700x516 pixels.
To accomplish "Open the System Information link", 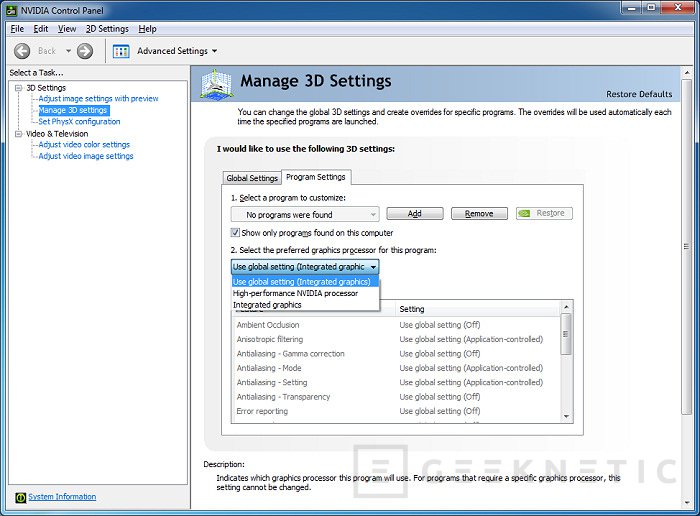I will point(62,496).
